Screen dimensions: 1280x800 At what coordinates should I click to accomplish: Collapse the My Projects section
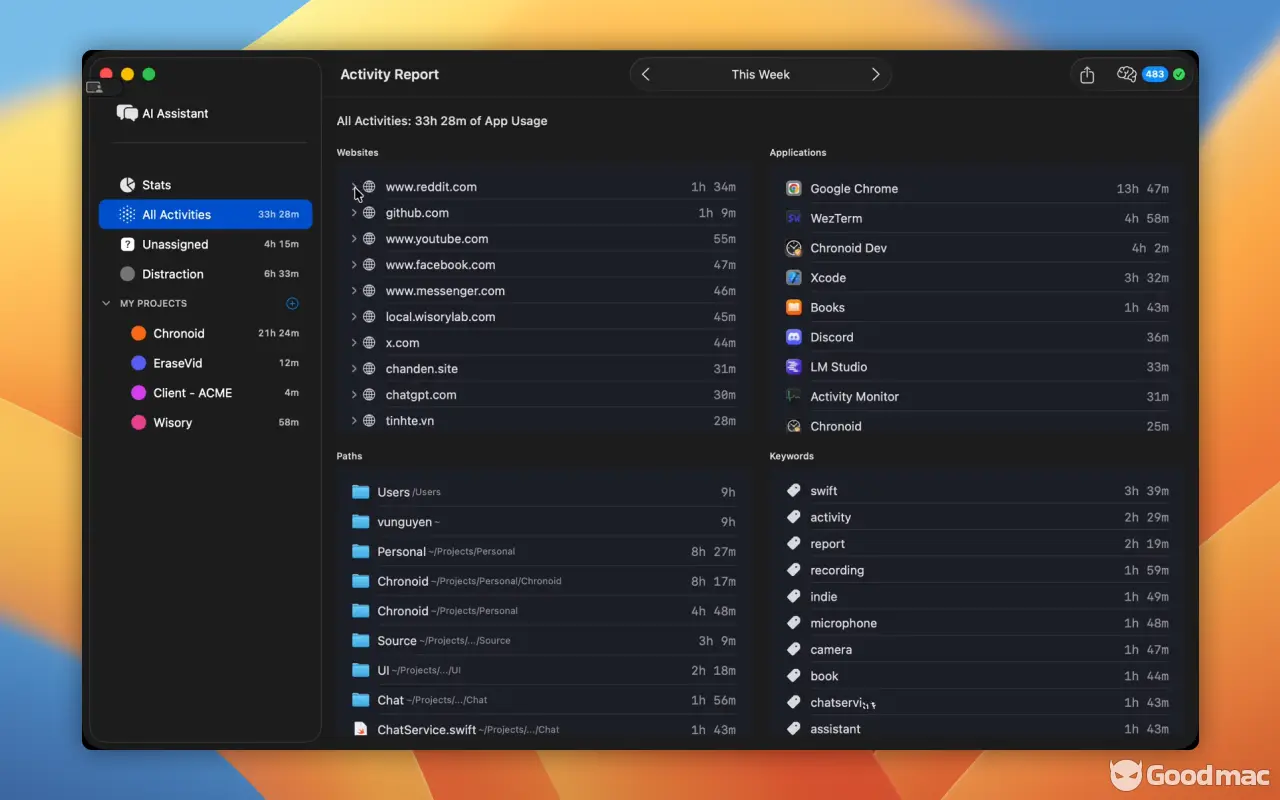(x=106, y=303)
